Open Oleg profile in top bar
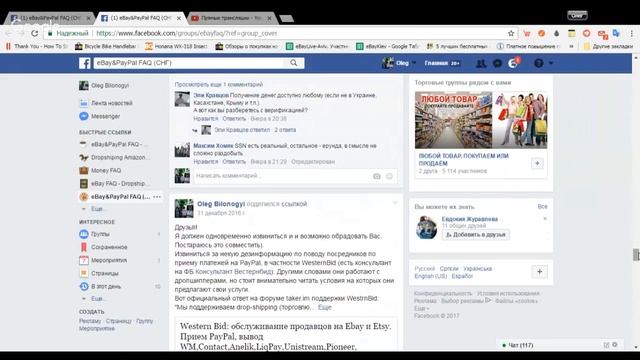The image size is (640, 360). 396,63
